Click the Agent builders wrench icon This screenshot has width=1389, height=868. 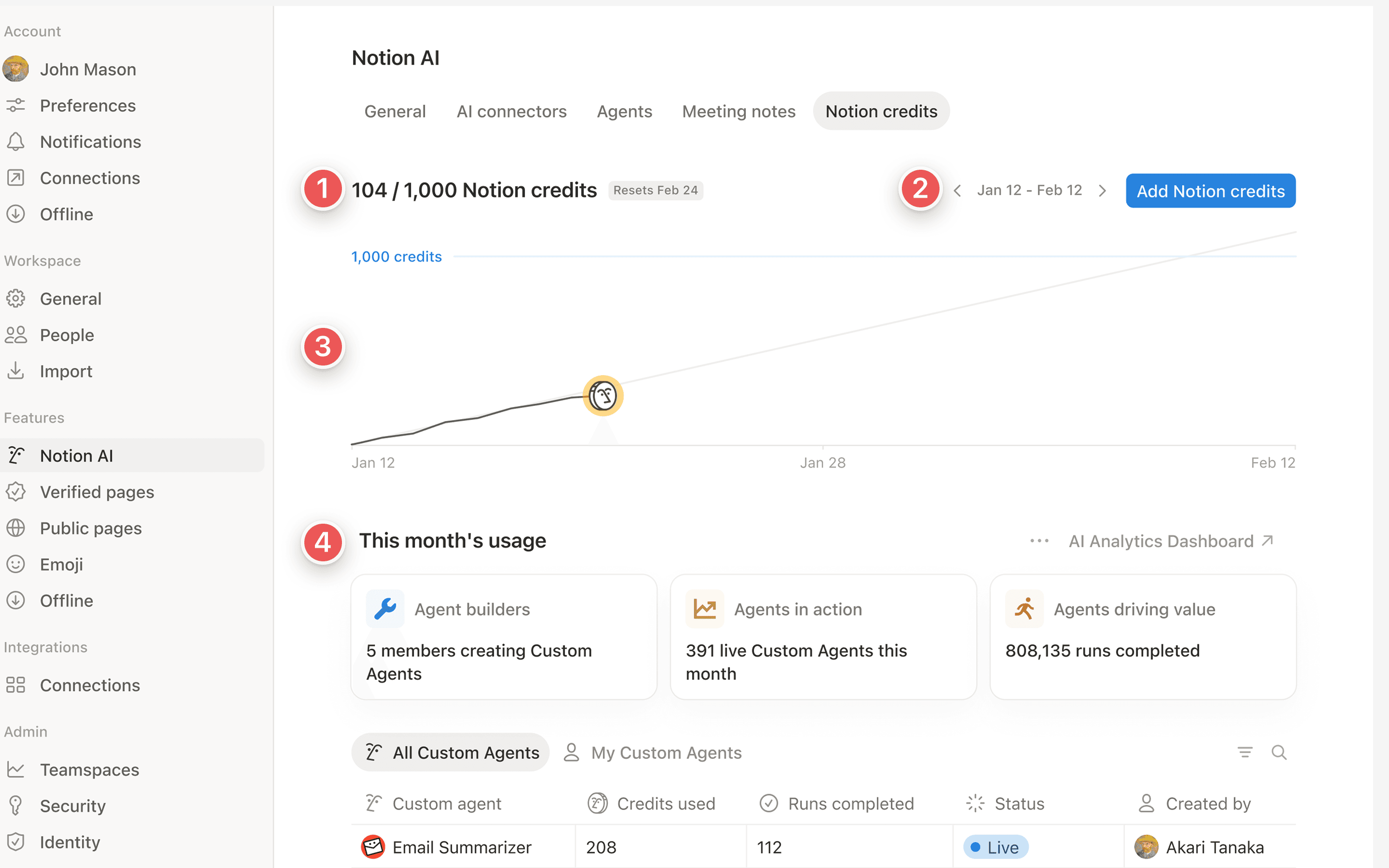(x=384, y=609)
